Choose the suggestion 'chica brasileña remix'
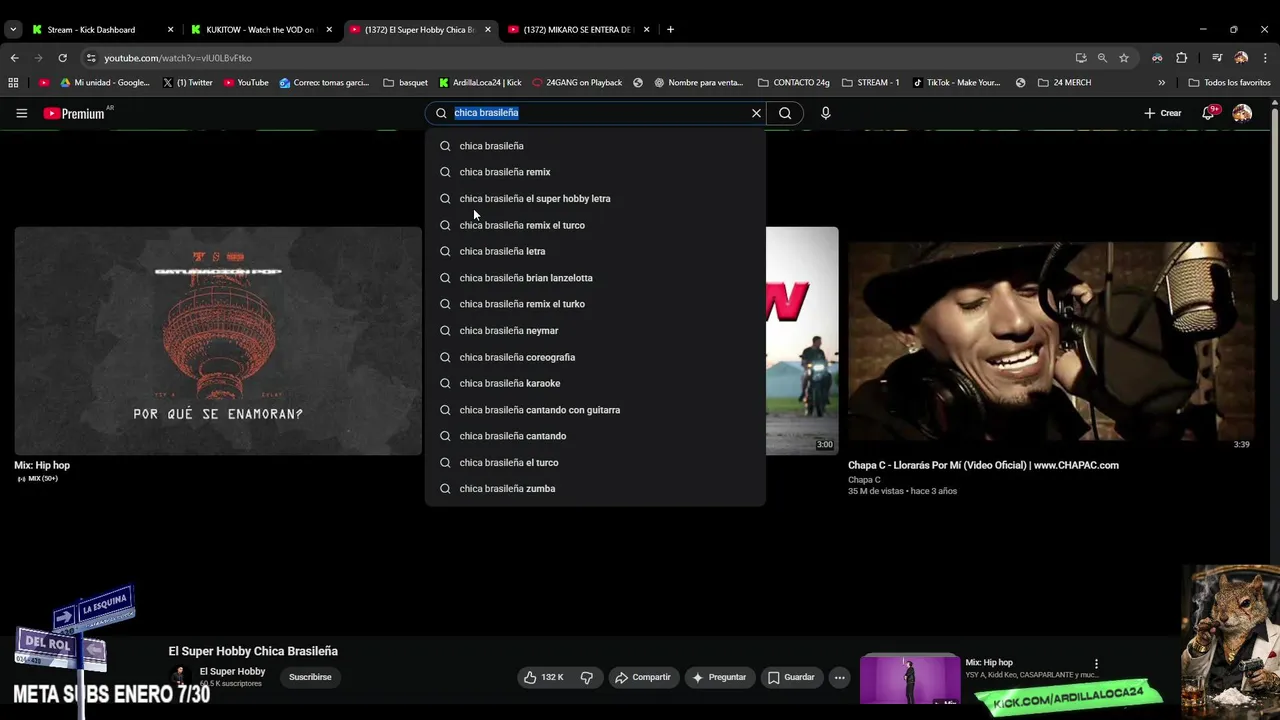 595,172
